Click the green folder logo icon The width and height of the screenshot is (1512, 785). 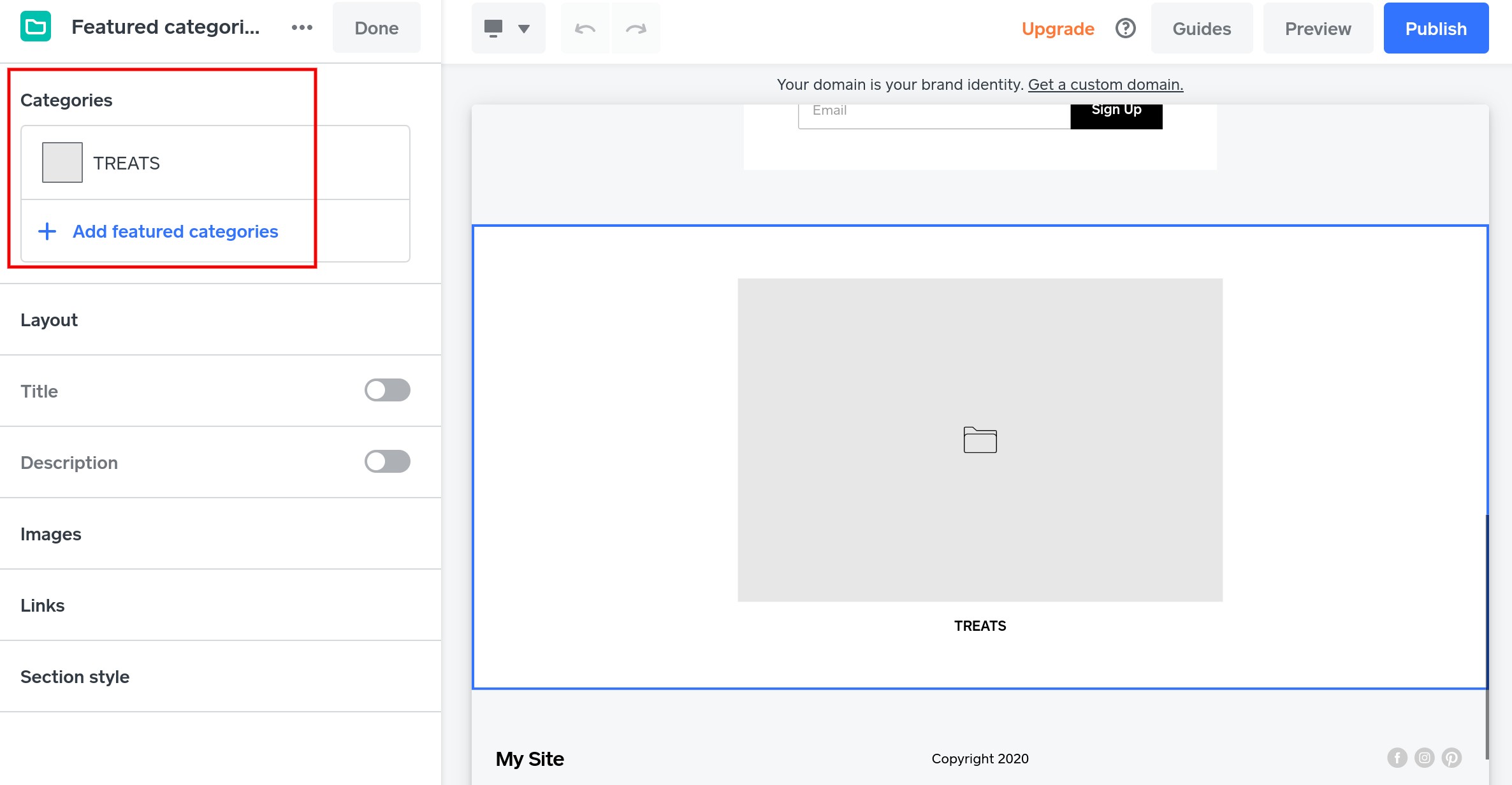pyautogui.click(x=36, y=27)
